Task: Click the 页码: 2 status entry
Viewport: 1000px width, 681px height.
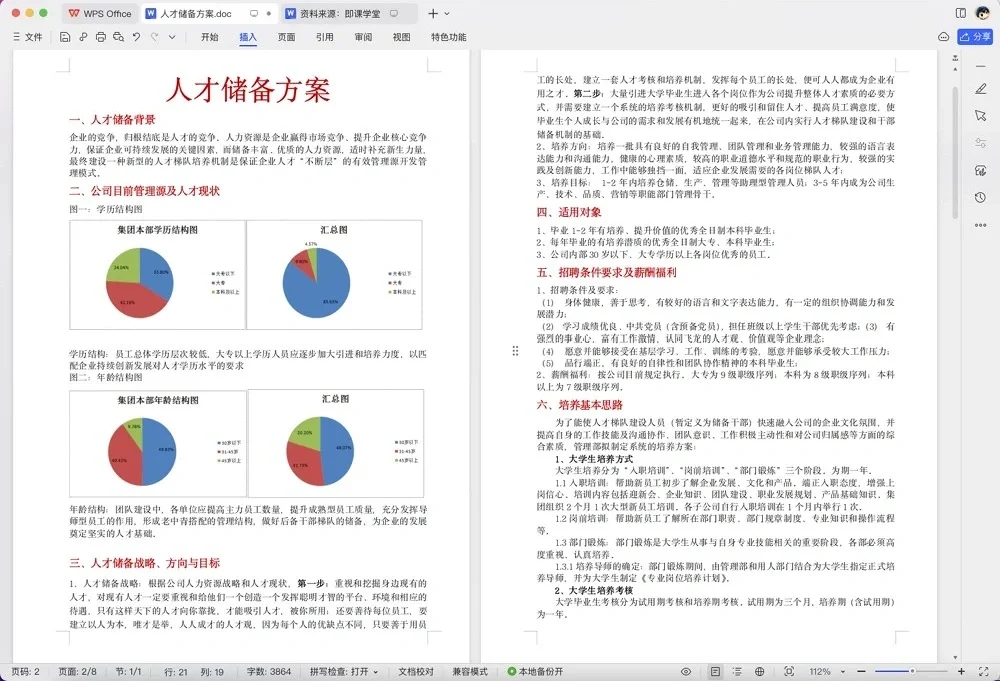Action: [26, 671]
